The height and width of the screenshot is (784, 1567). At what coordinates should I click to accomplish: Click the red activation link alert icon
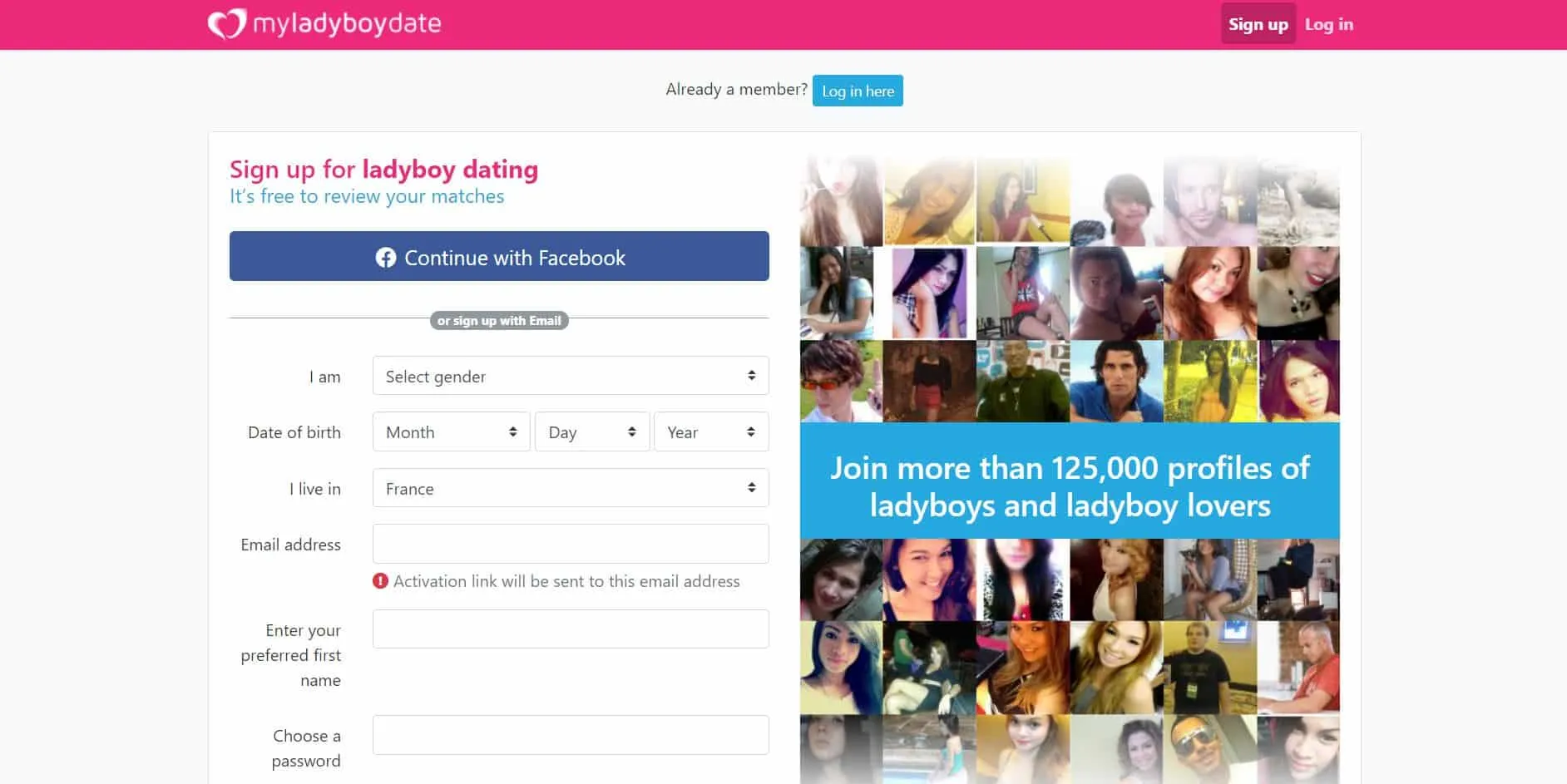(380, 581)
